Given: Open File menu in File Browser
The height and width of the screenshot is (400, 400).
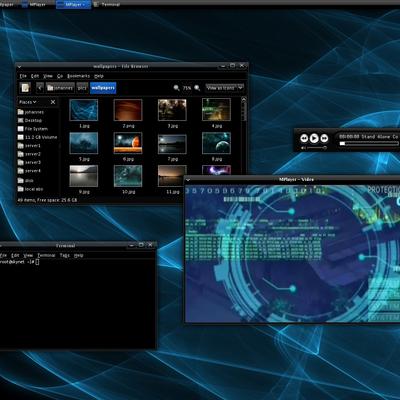Looking at the screenshot, I should (x=23, y=76).
